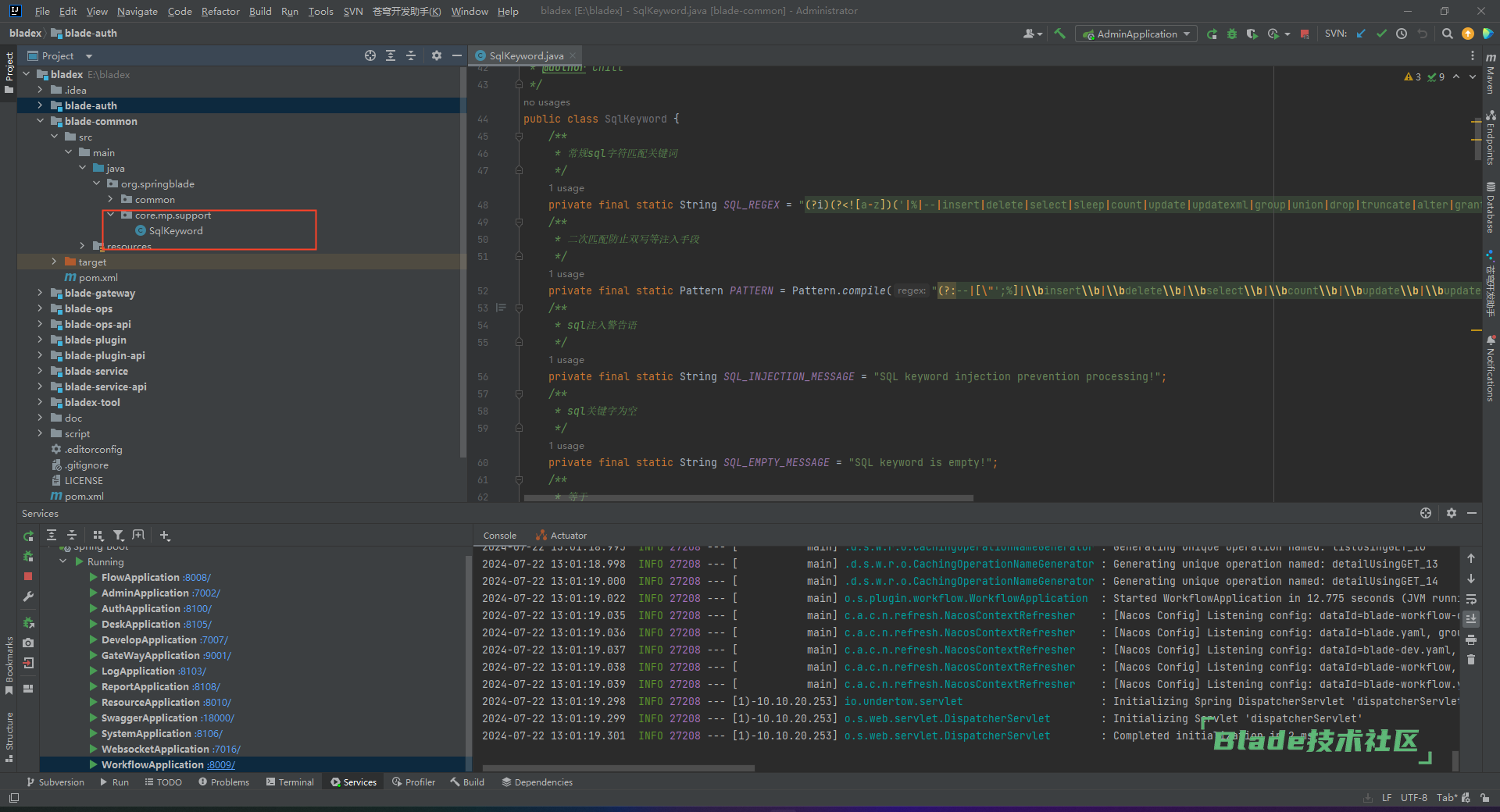Stop the running app with the red square
Viewport: 1500px width, 812px height.
click(1305, 34)
